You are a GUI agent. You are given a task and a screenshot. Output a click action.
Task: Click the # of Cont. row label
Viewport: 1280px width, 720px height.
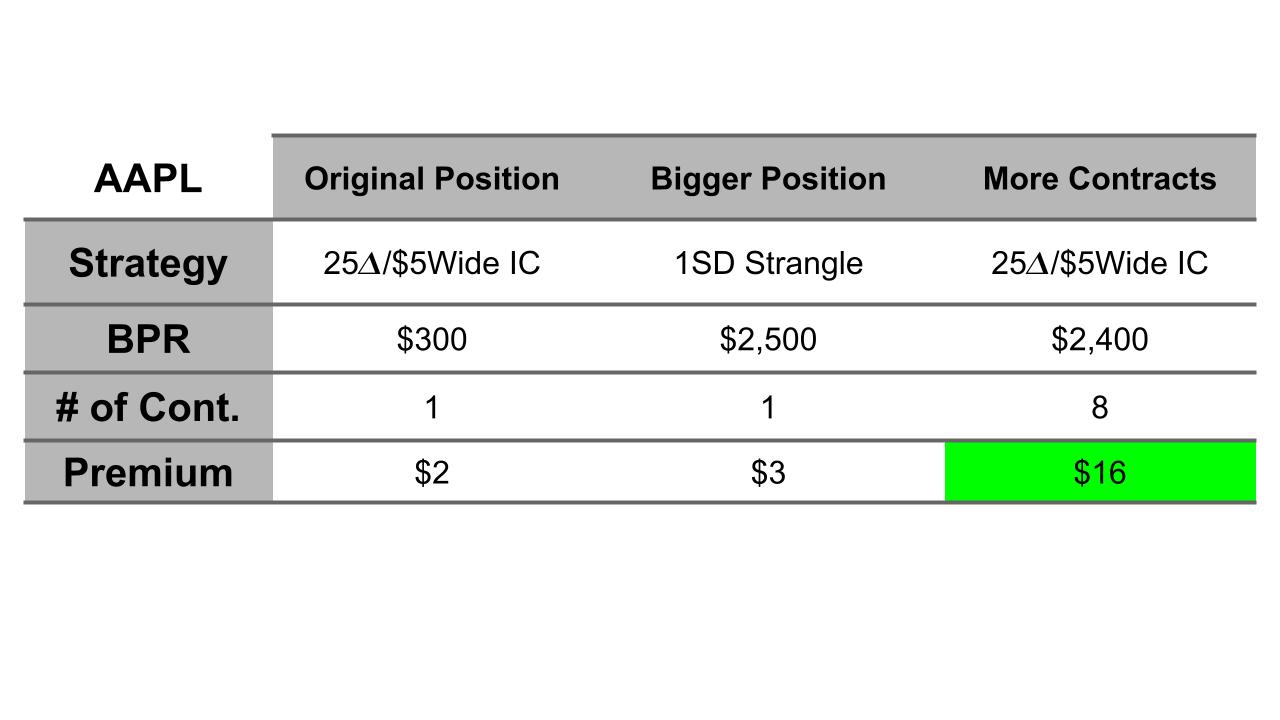(x=148, y=407)
